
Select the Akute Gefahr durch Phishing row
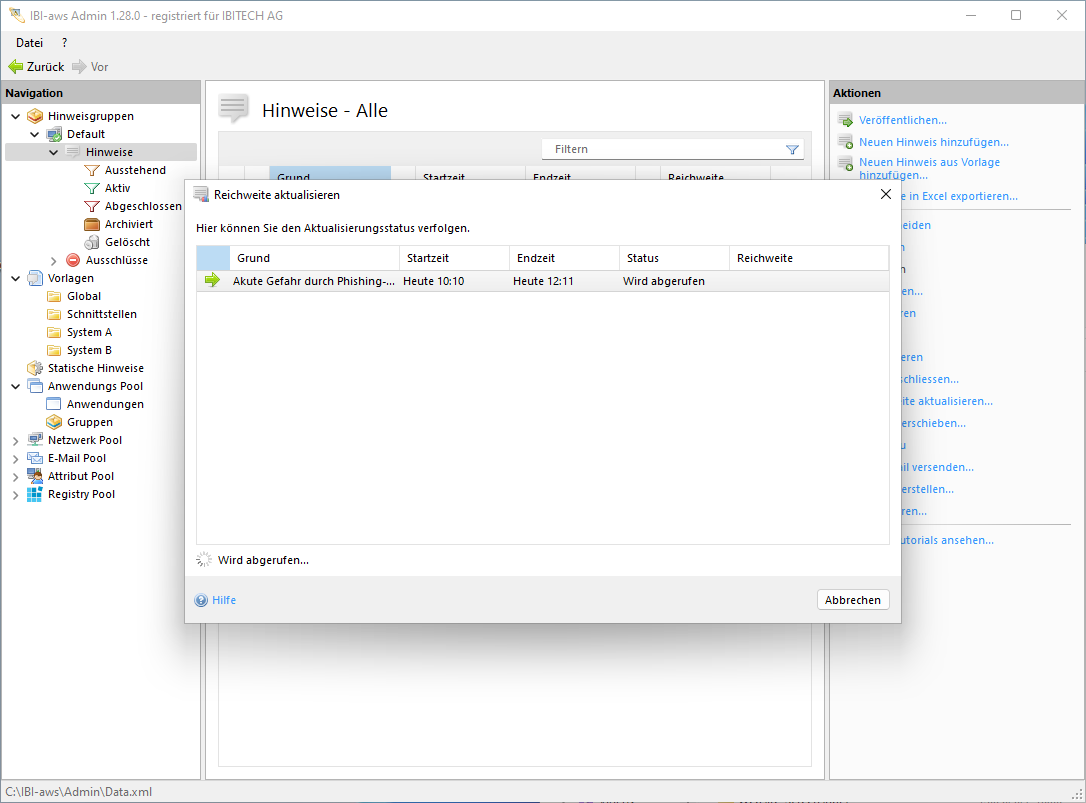(x=314, y=281)
